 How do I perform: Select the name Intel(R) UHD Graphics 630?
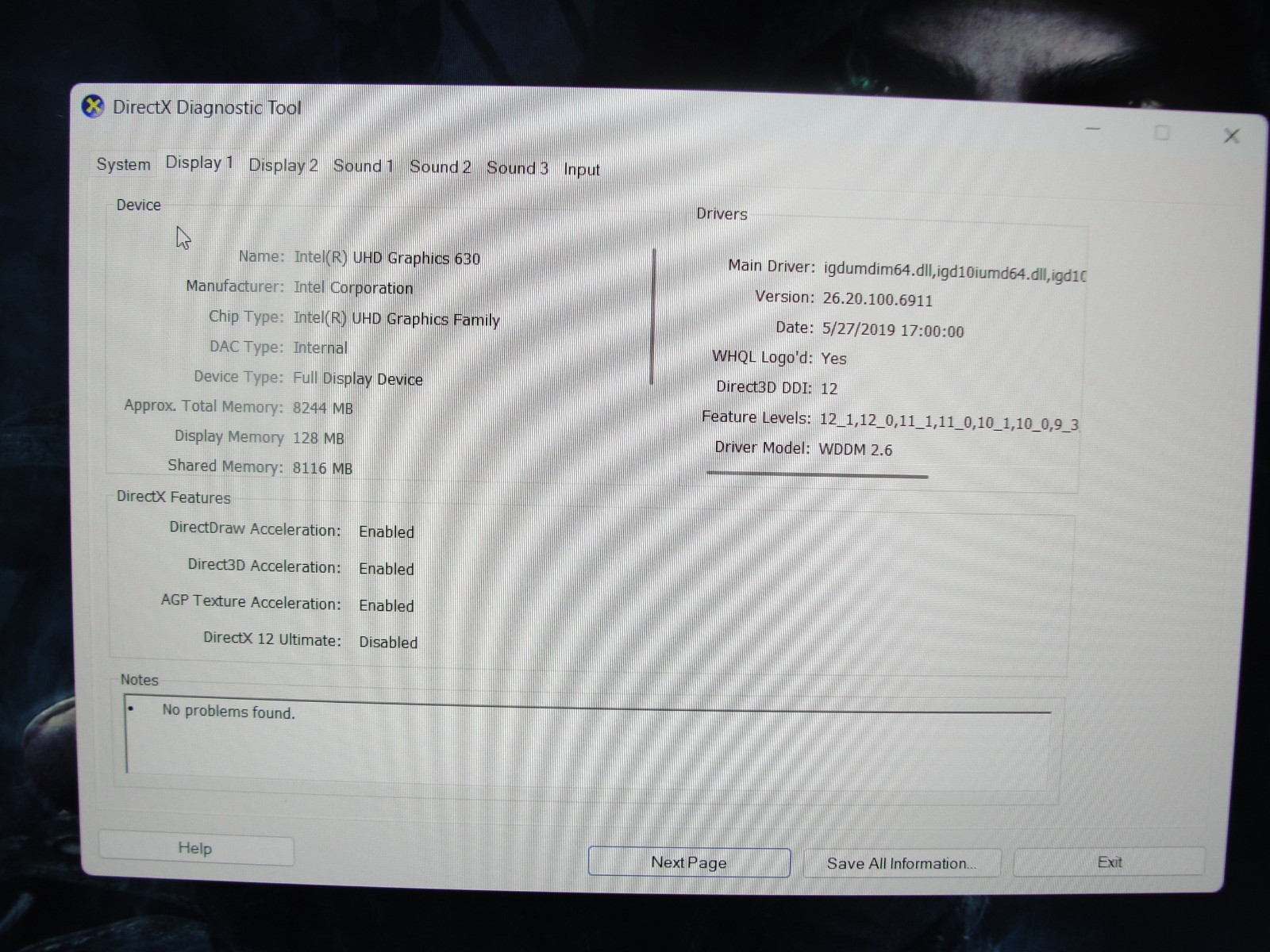tap(387, 258)
